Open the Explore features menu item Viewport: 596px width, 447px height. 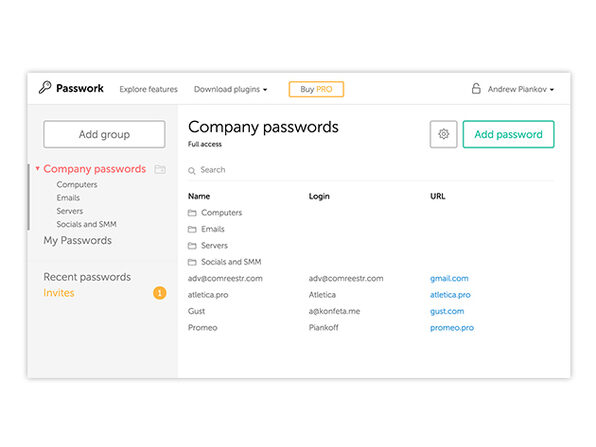click(x=148, y=89)
